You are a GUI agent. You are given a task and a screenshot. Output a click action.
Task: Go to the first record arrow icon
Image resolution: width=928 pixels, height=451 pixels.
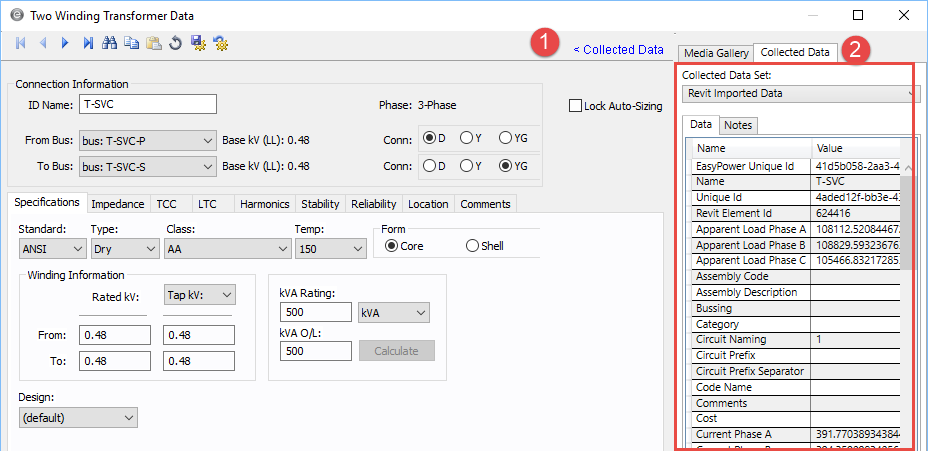[x=21, y=43]
